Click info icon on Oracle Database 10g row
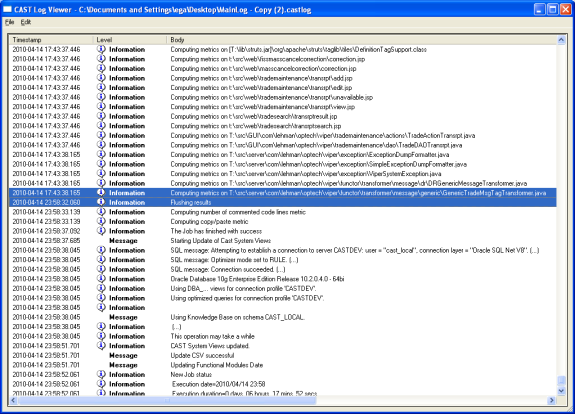575x414 pixels. pos(101,278)
